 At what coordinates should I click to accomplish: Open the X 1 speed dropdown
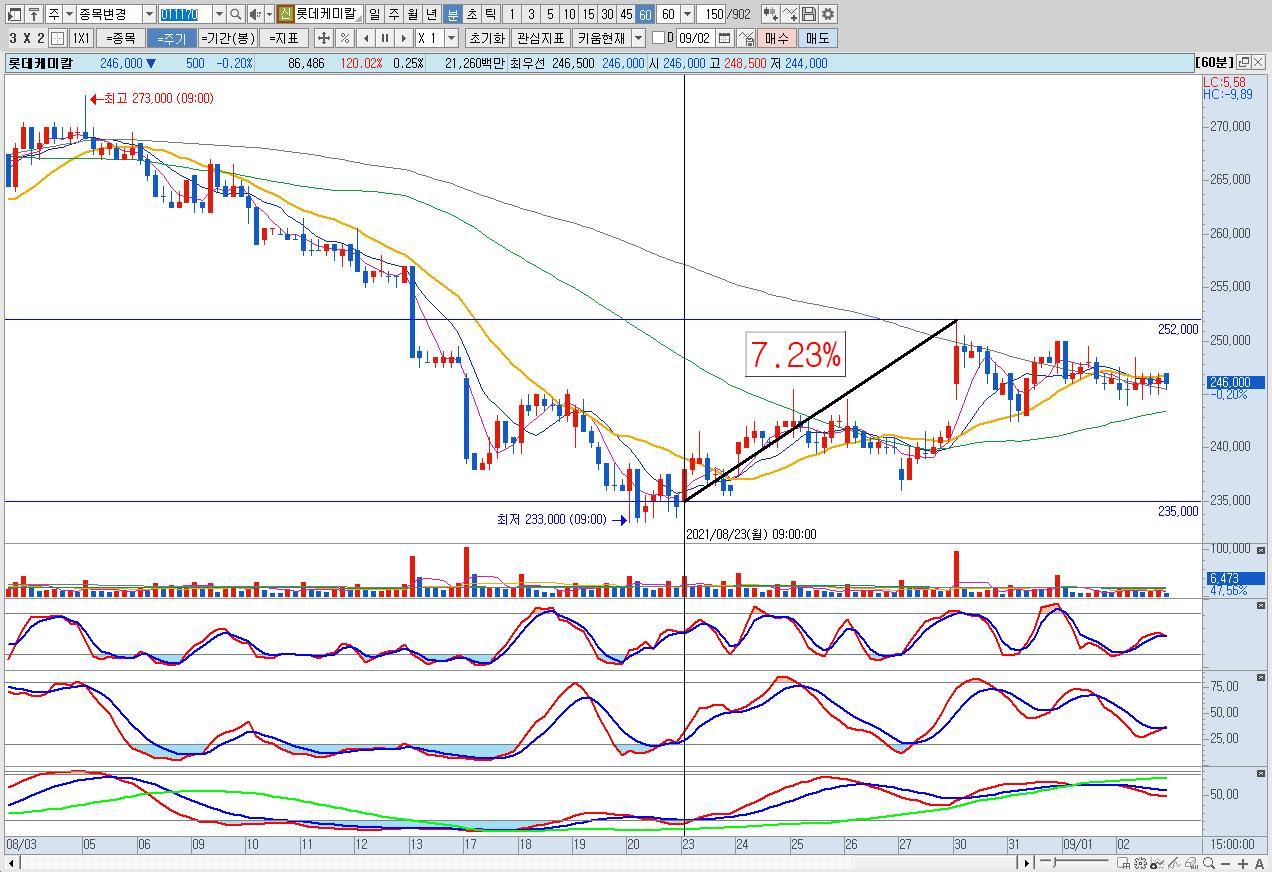point(451,38)
